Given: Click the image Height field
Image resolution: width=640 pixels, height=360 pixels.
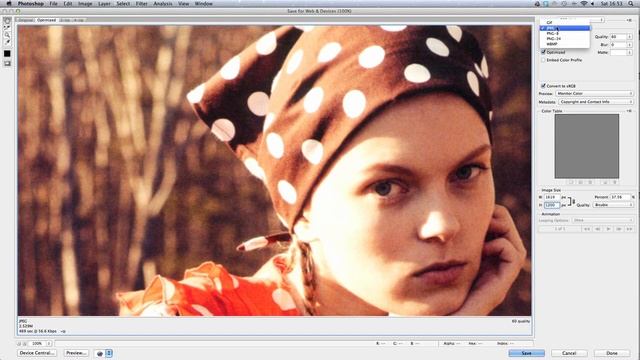Looking at the screenshot, I should (552, 205).
